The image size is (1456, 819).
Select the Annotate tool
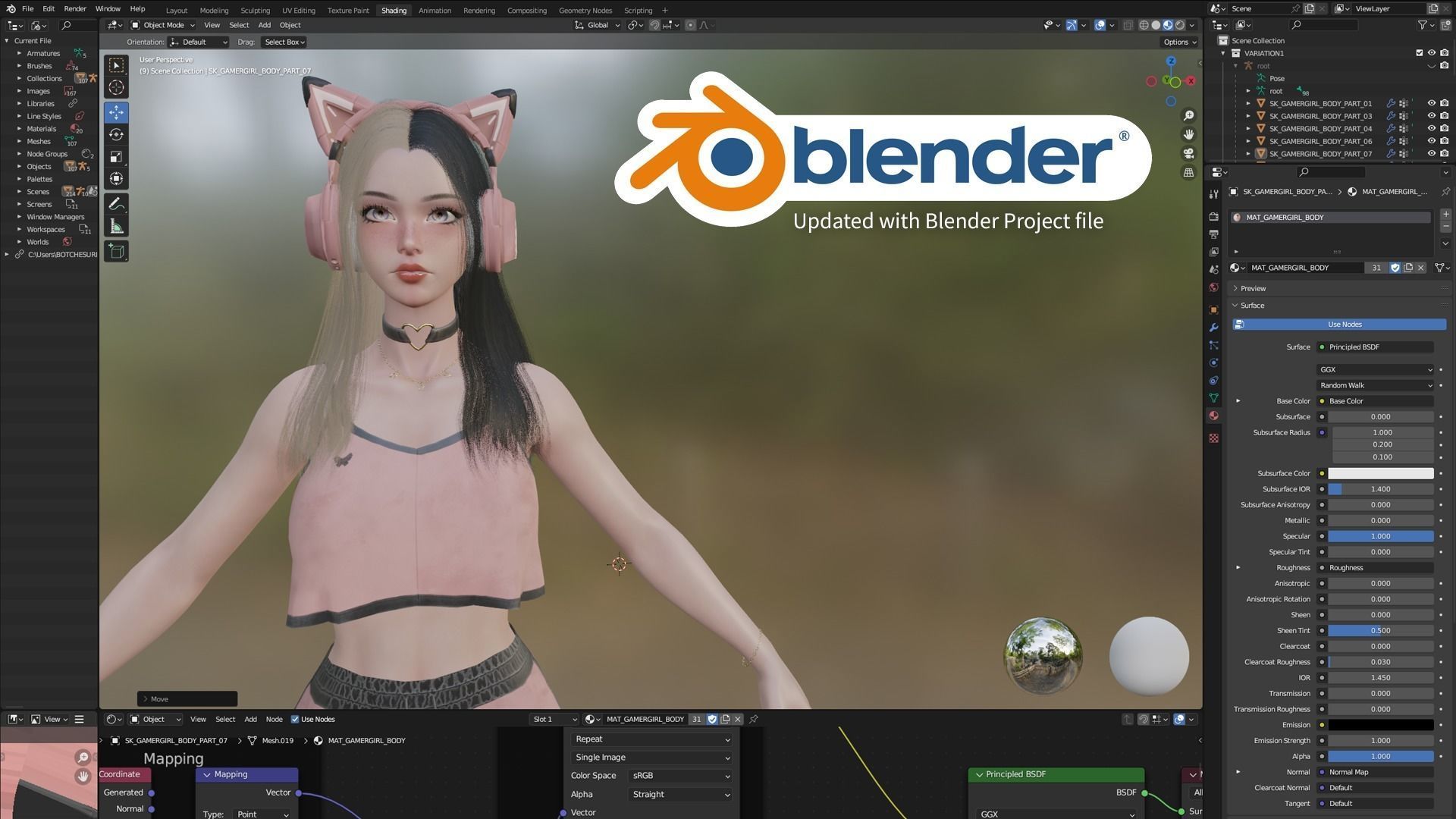[116, 204]
